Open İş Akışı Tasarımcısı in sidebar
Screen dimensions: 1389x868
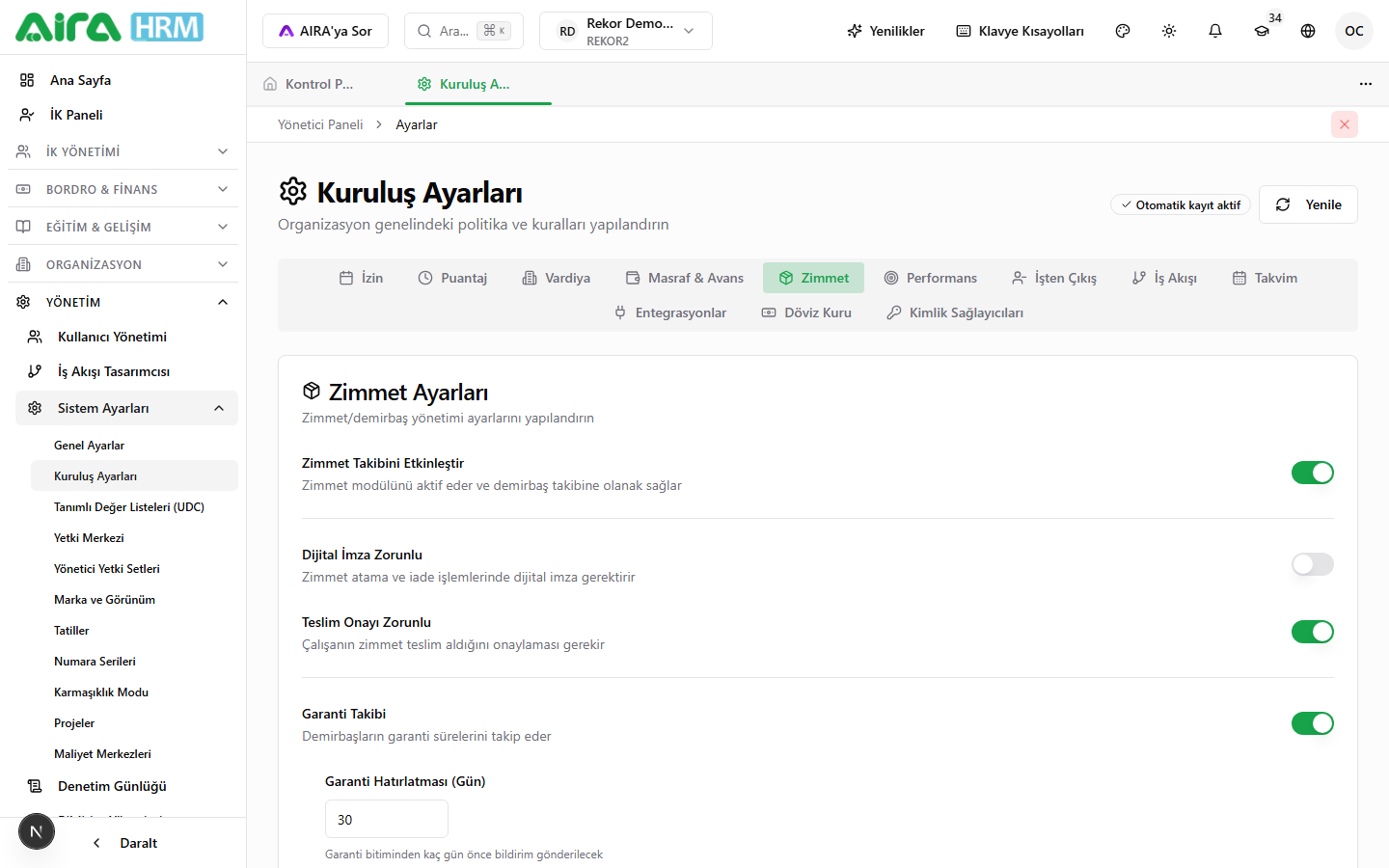click(x=126, y=371)
